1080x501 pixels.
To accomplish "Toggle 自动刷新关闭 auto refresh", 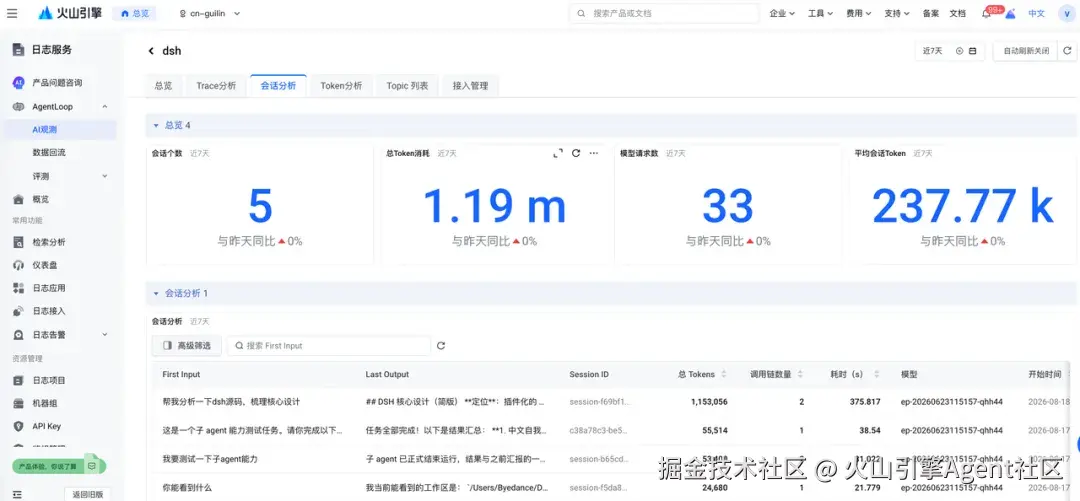I will pyautogui.click(x=1026, y=51).
